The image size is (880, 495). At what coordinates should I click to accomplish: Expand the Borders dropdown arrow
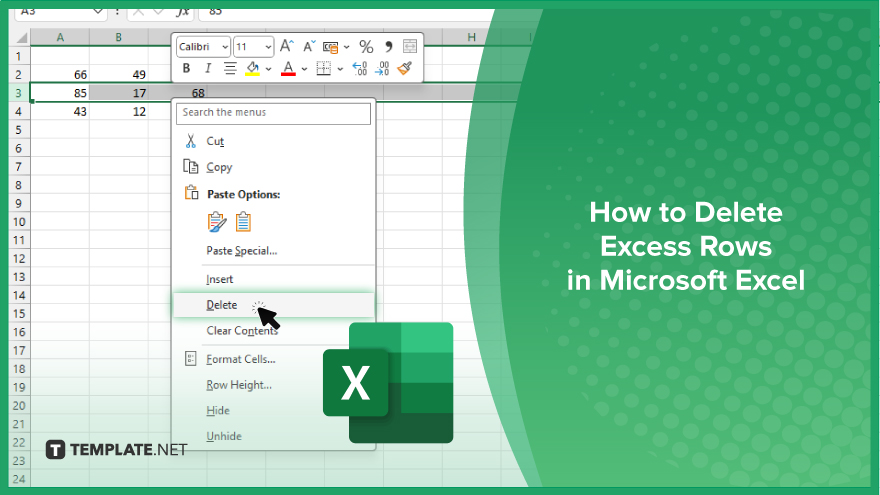pyautogui.click(x=340, y=69)
